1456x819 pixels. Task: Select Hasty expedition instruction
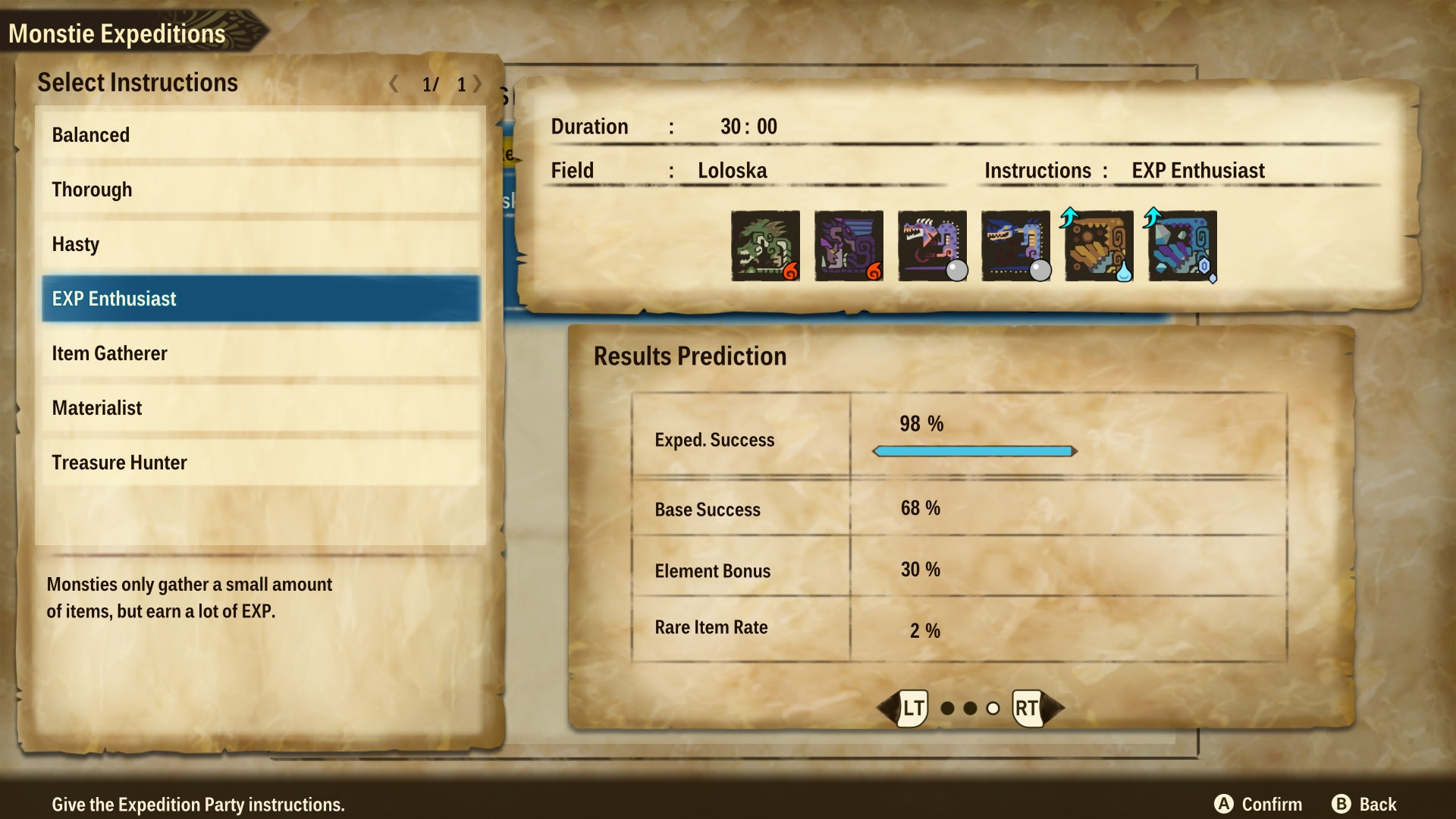point(260,244)
